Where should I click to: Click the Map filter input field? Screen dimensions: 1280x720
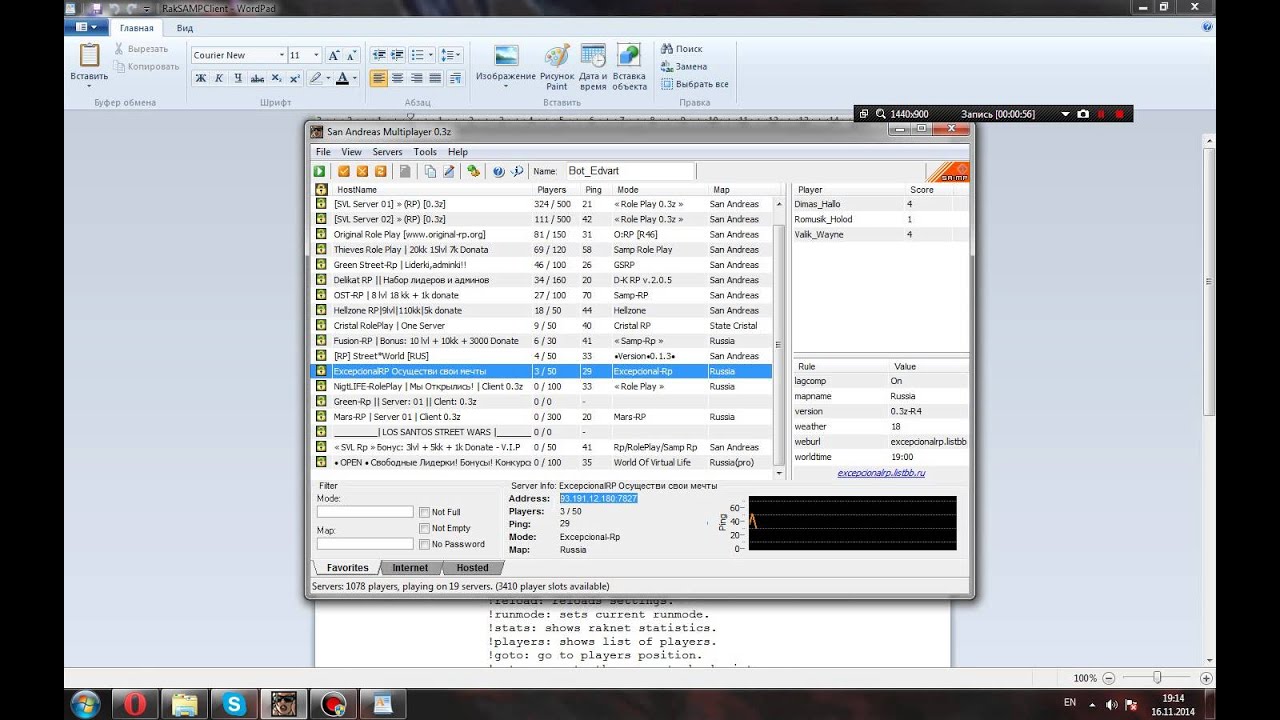pos(365,544)
